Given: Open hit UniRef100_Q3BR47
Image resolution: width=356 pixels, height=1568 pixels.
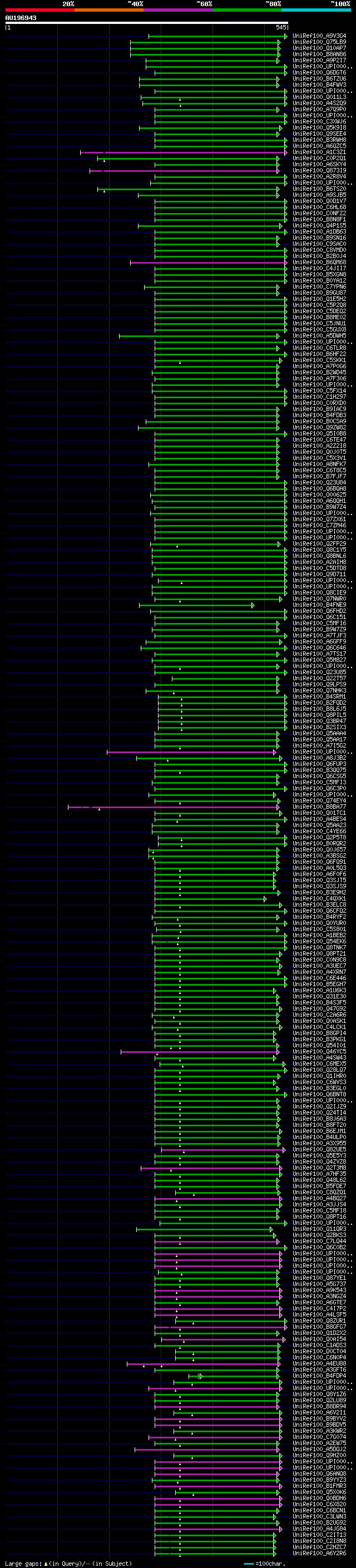Looking at the screenshot, I should [319, 721].
